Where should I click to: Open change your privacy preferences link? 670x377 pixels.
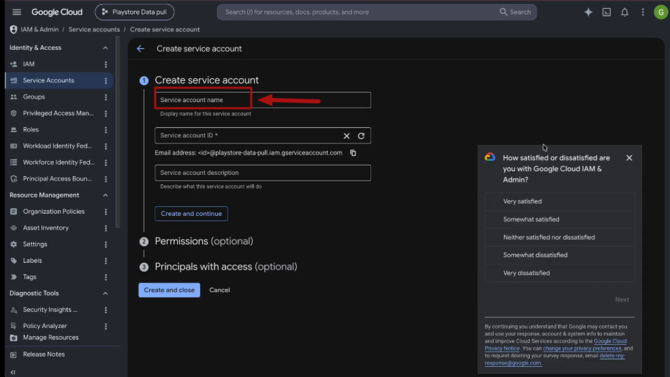tap(582, 348)
